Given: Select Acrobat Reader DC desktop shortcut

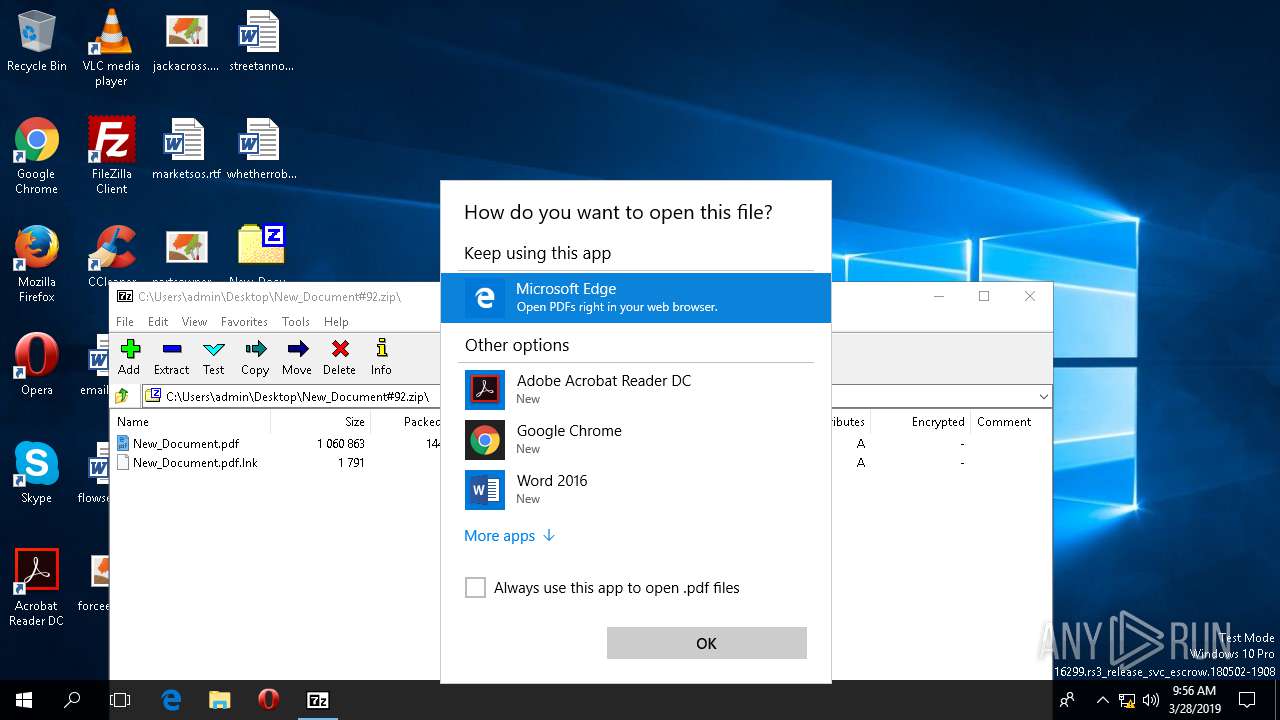Looking at the screenshot, I should pyautogui.click(x=37, y=588).
